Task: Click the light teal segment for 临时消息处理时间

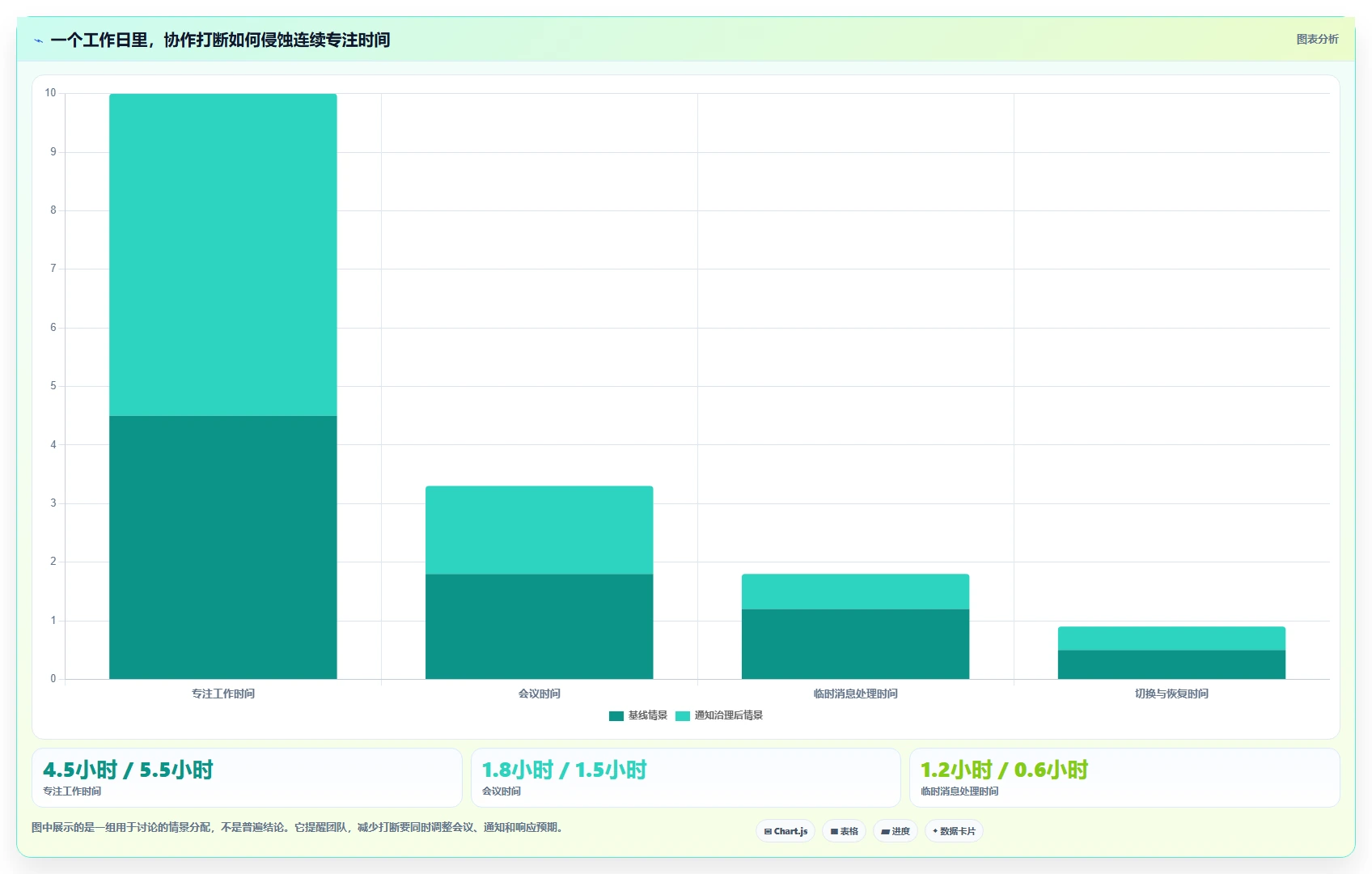Action: point(856,592)
